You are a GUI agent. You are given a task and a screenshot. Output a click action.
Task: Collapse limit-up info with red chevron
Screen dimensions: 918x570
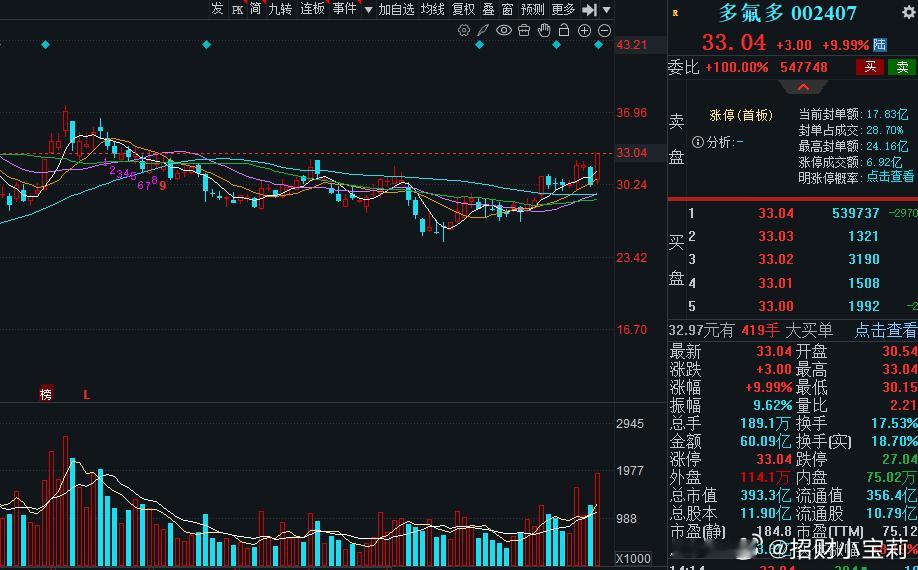click(x=803, y=87)
